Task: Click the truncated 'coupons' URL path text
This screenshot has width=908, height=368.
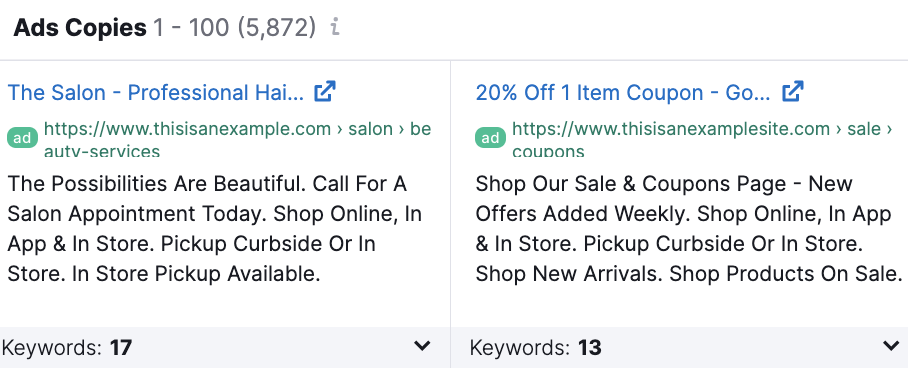Action: coord(548,151)
